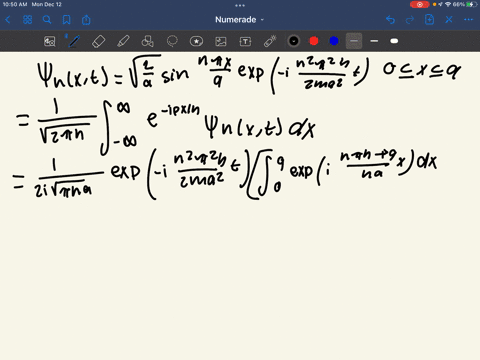
Task: Choose the red pen color
Action: (314, 41)
